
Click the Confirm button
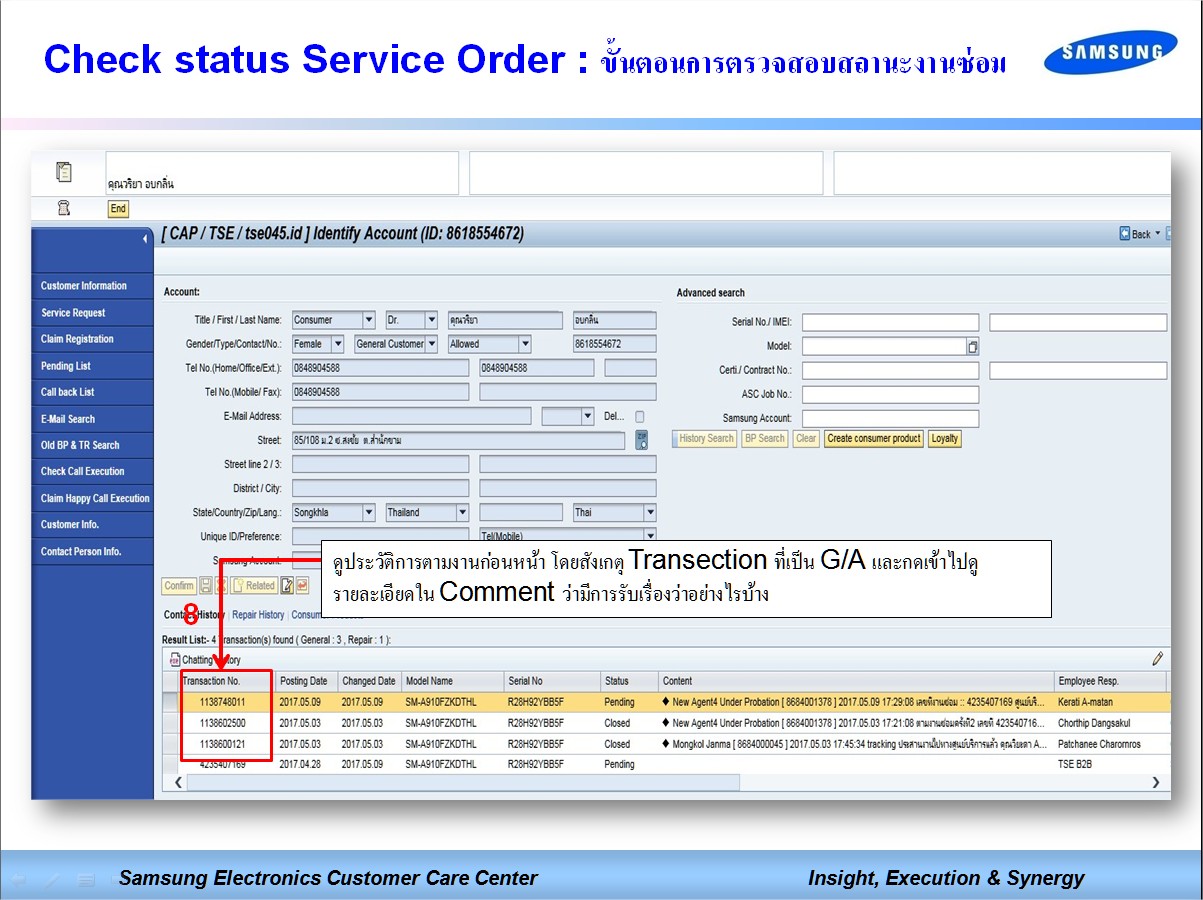pyautogui.click(x=179, y=586)
